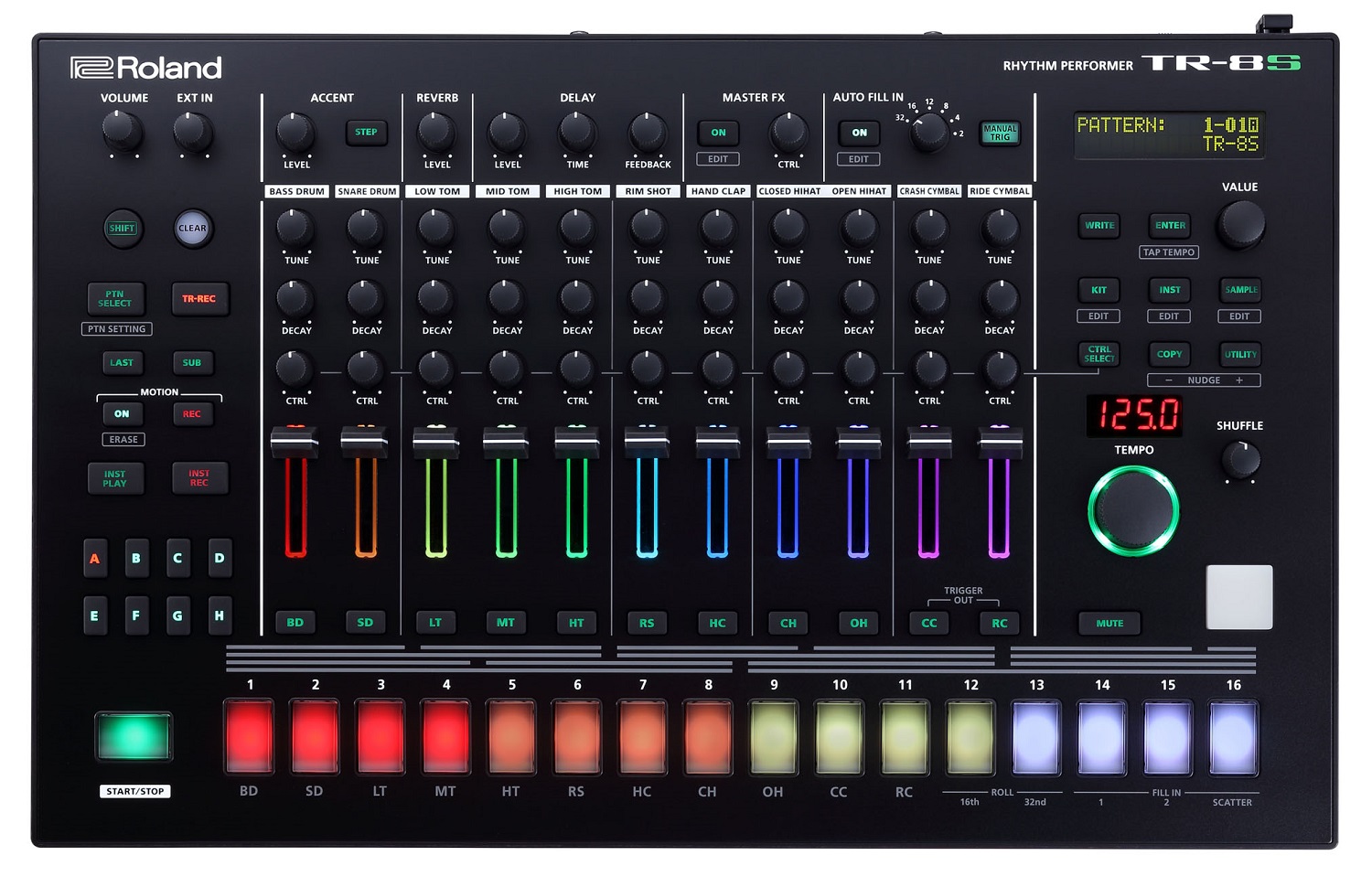1372x877 pixels.
Task: Open the PTN SELECT pattern button
Action: (x=114, y=299)
